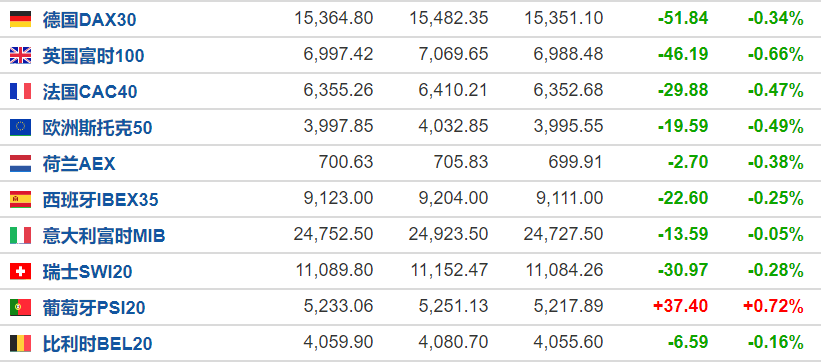This screenshot has height=364, width=821.
Task: Select the +0.72% change value
Action: (x=773, y=306)
